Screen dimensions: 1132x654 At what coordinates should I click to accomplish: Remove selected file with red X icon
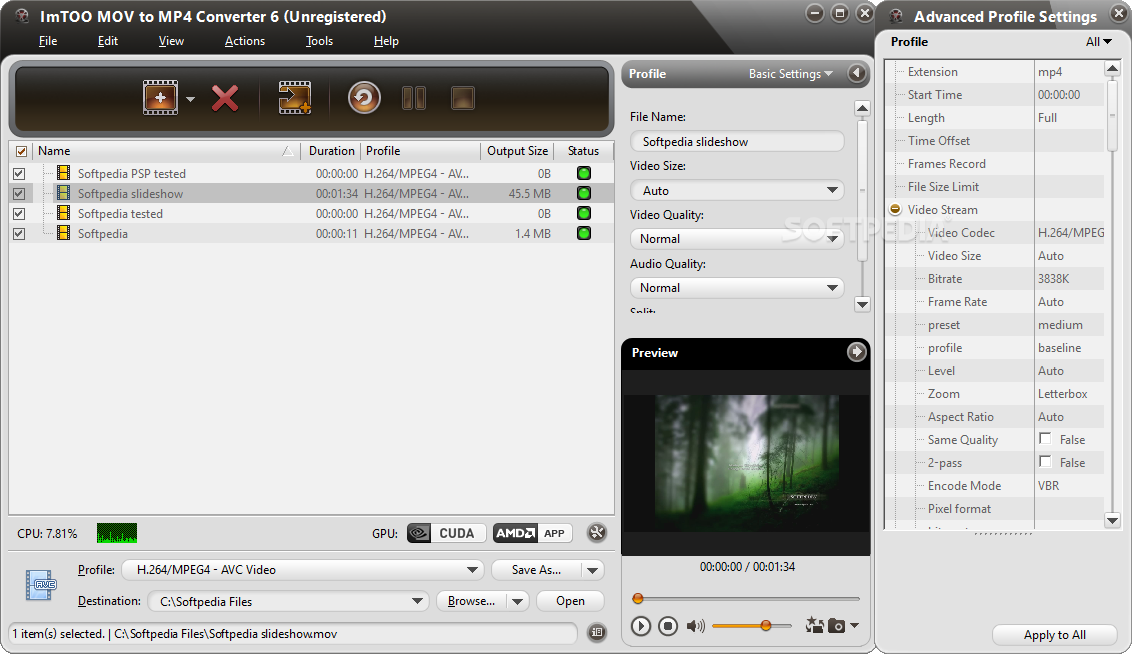[225, 98]
